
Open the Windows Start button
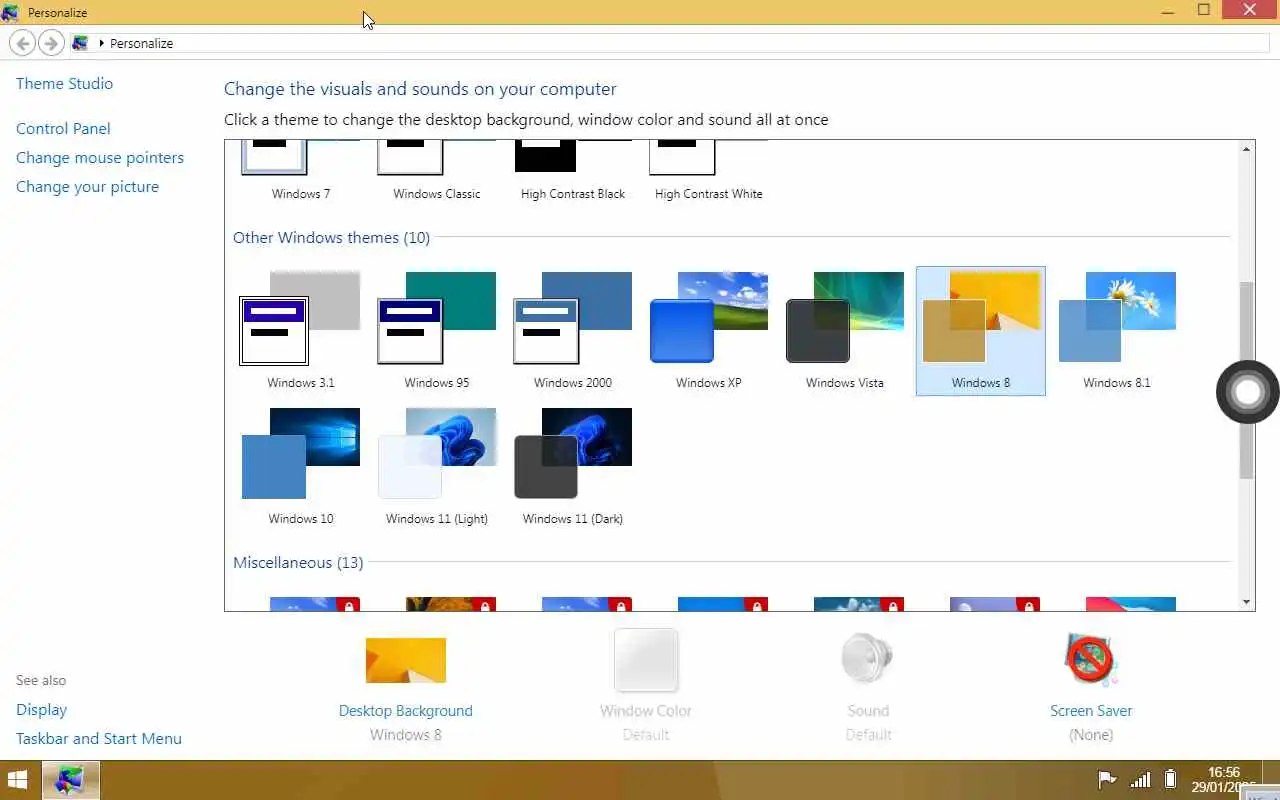point(18,780)
